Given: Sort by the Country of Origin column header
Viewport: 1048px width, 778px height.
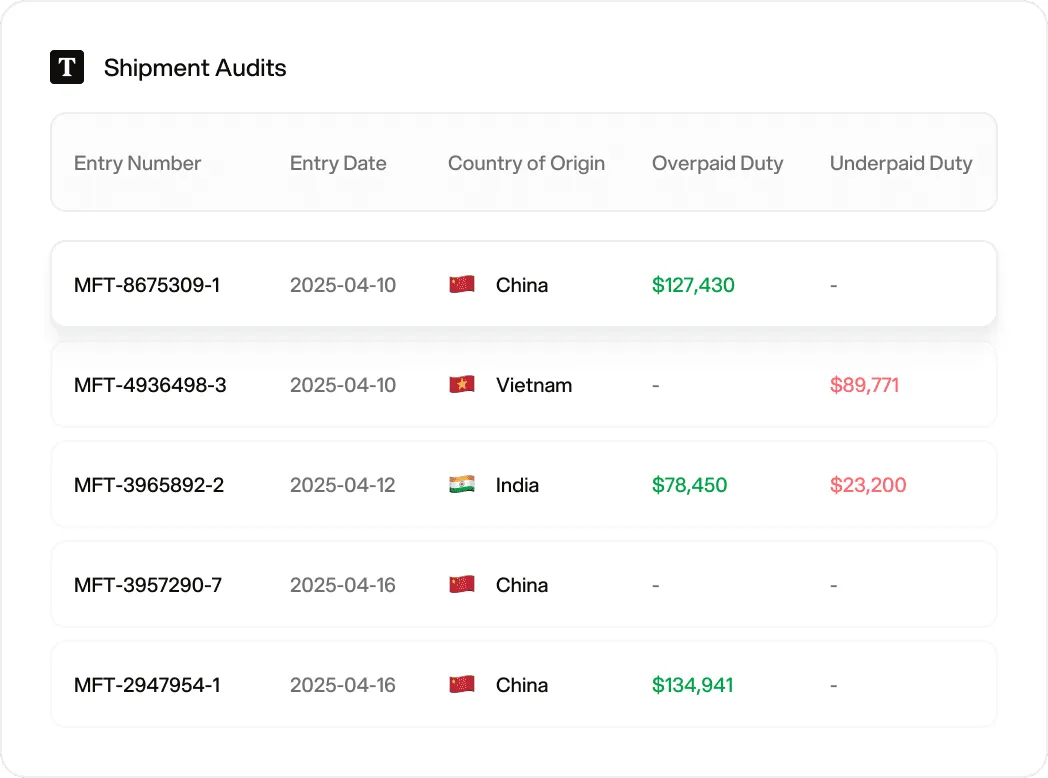Looking at the screenshot, I should tap(526, 163).
